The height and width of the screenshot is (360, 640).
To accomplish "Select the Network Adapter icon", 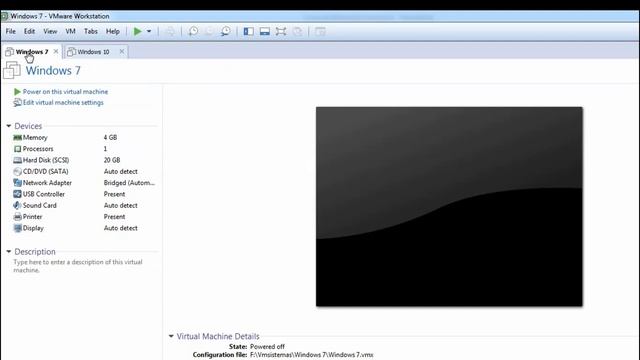I will point(18,183).
